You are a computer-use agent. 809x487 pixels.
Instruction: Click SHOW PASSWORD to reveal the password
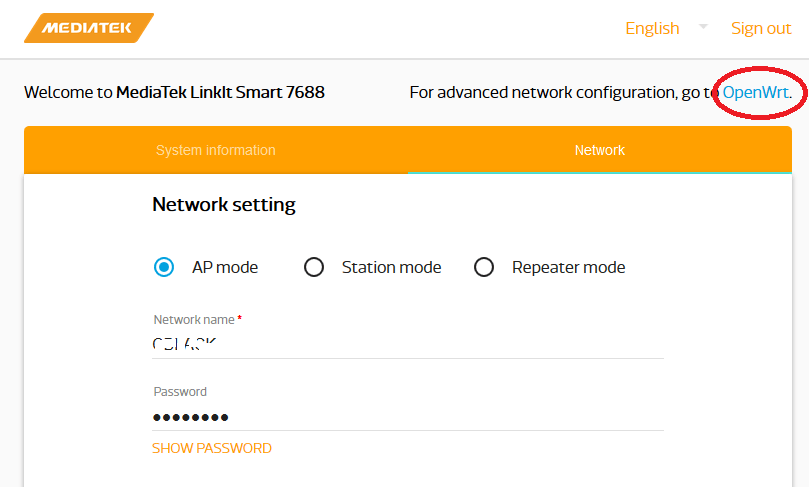pos(211,448)
